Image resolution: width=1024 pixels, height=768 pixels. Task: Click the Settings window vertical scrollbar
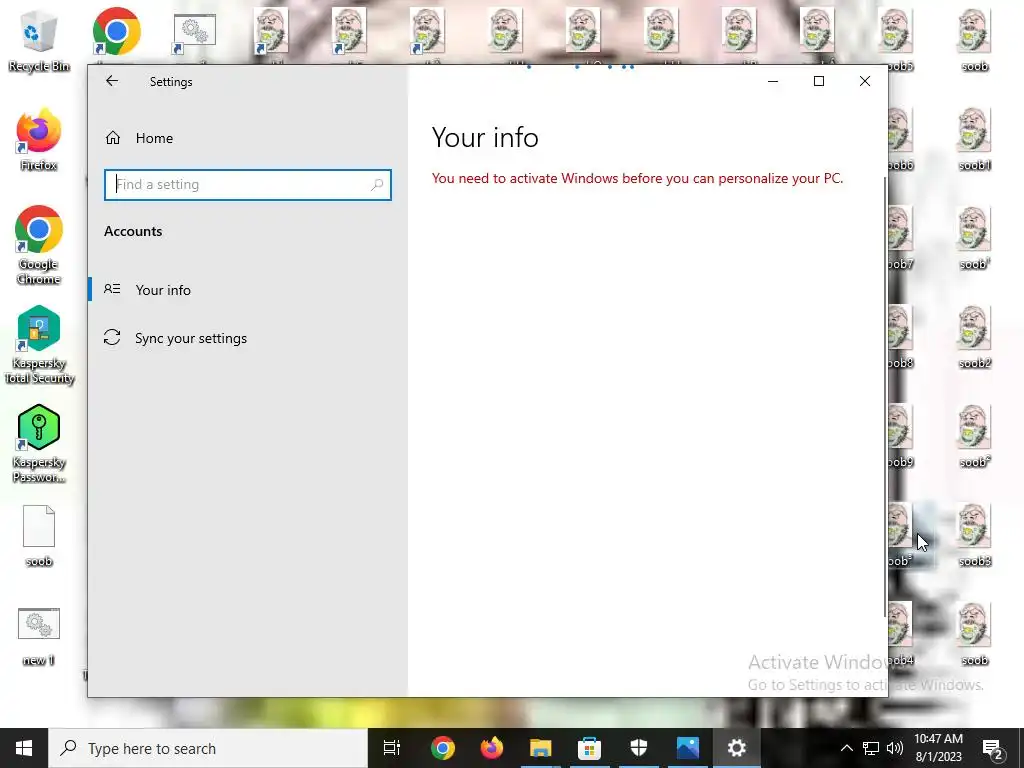point(885,395)
